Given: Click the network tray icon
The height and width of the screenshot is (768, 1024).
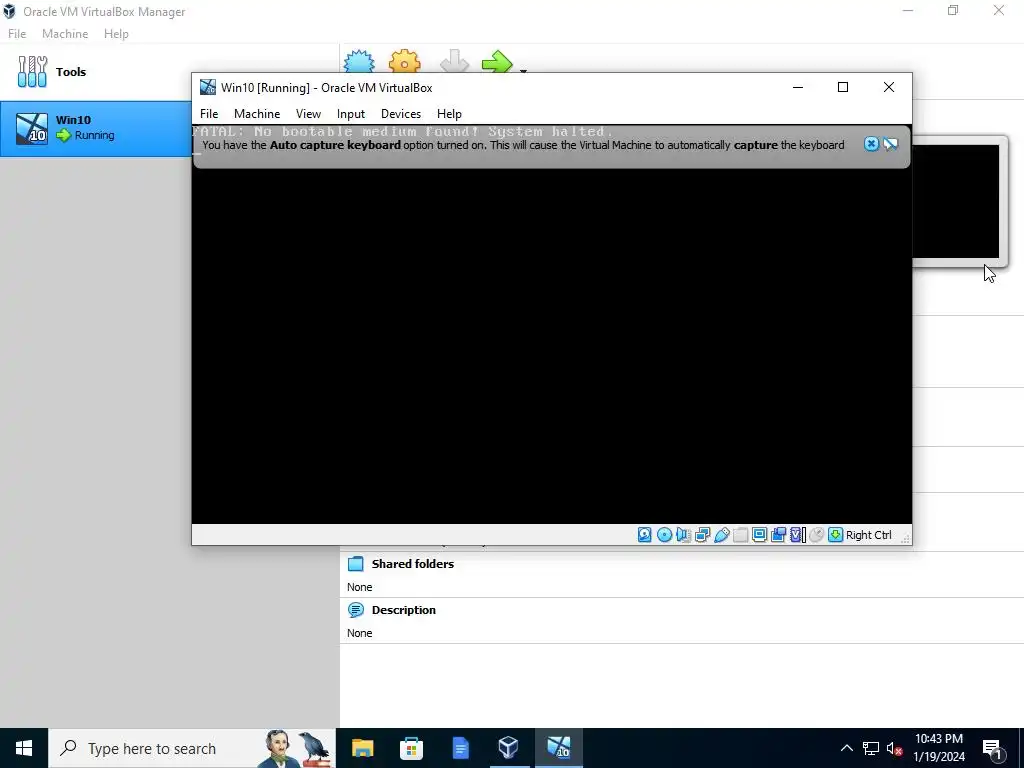Looking at the screenshot, I should [x=871, y=748].
